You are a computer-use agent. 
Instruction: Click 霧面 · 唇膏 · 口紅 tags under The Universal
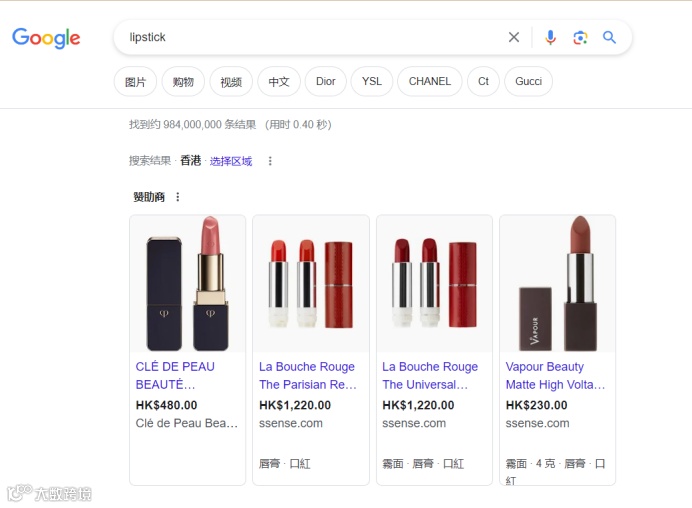point(423,463)
